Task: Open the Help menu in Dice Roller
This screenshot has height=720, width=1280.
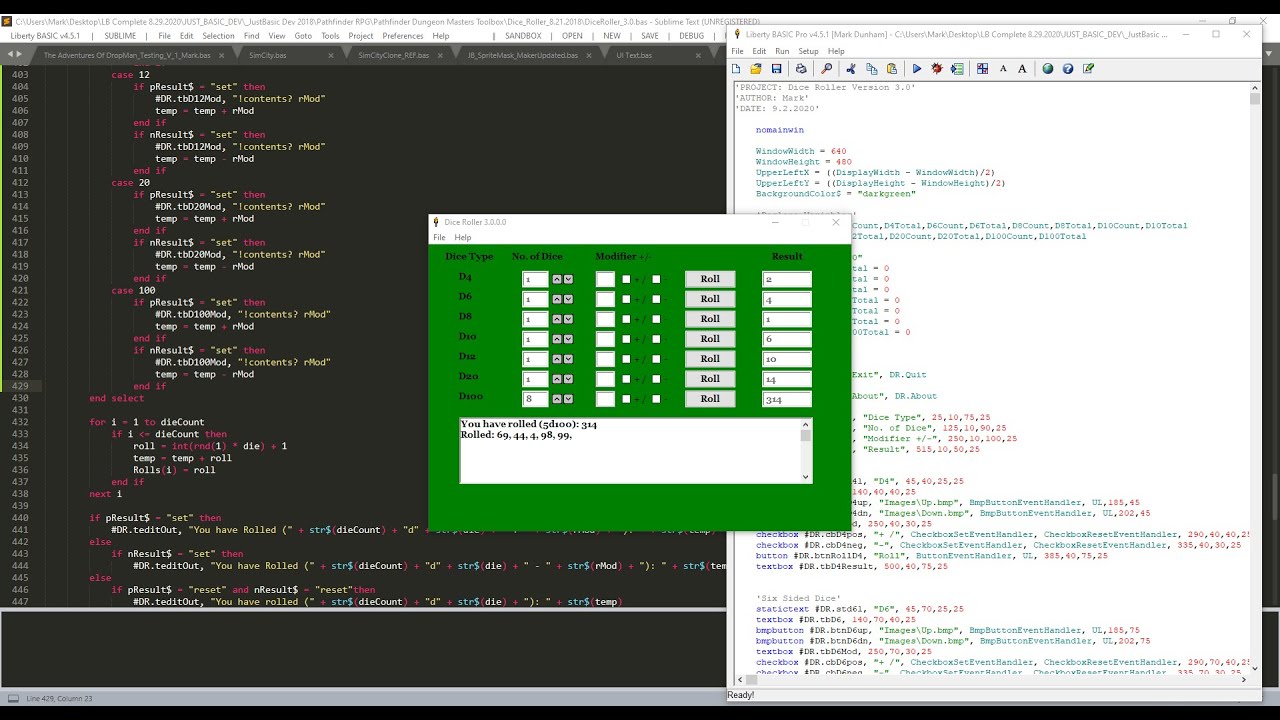Action: coord(463,237)
